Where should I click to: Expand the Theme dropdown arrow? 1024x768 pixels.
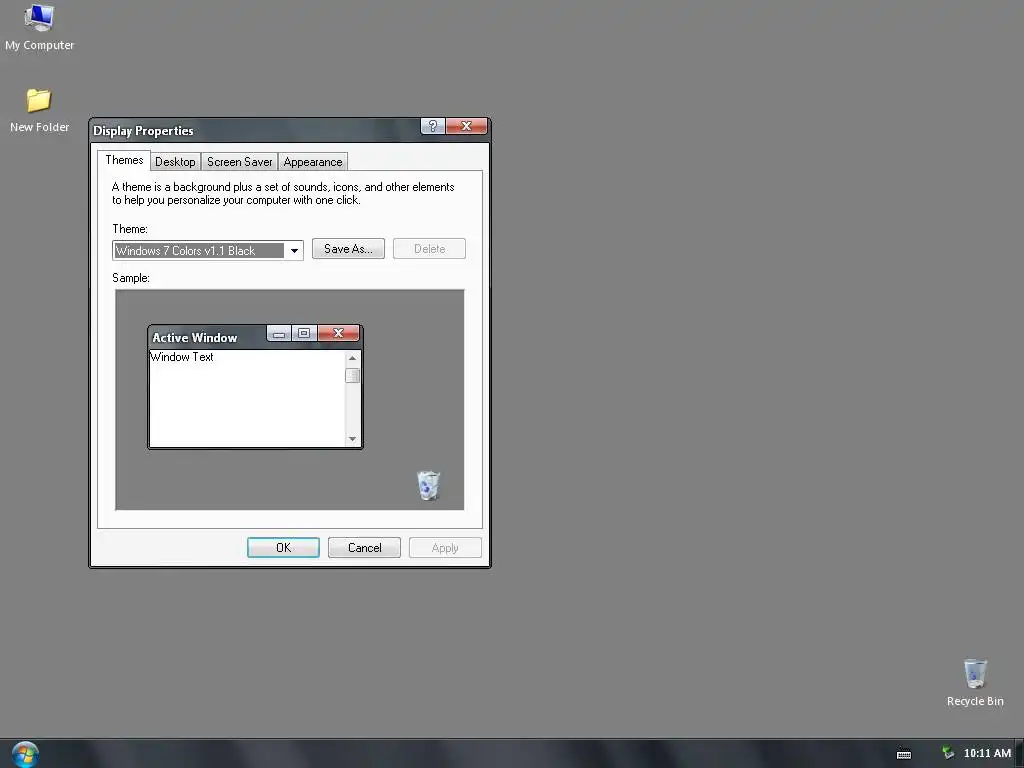[295, 251]
